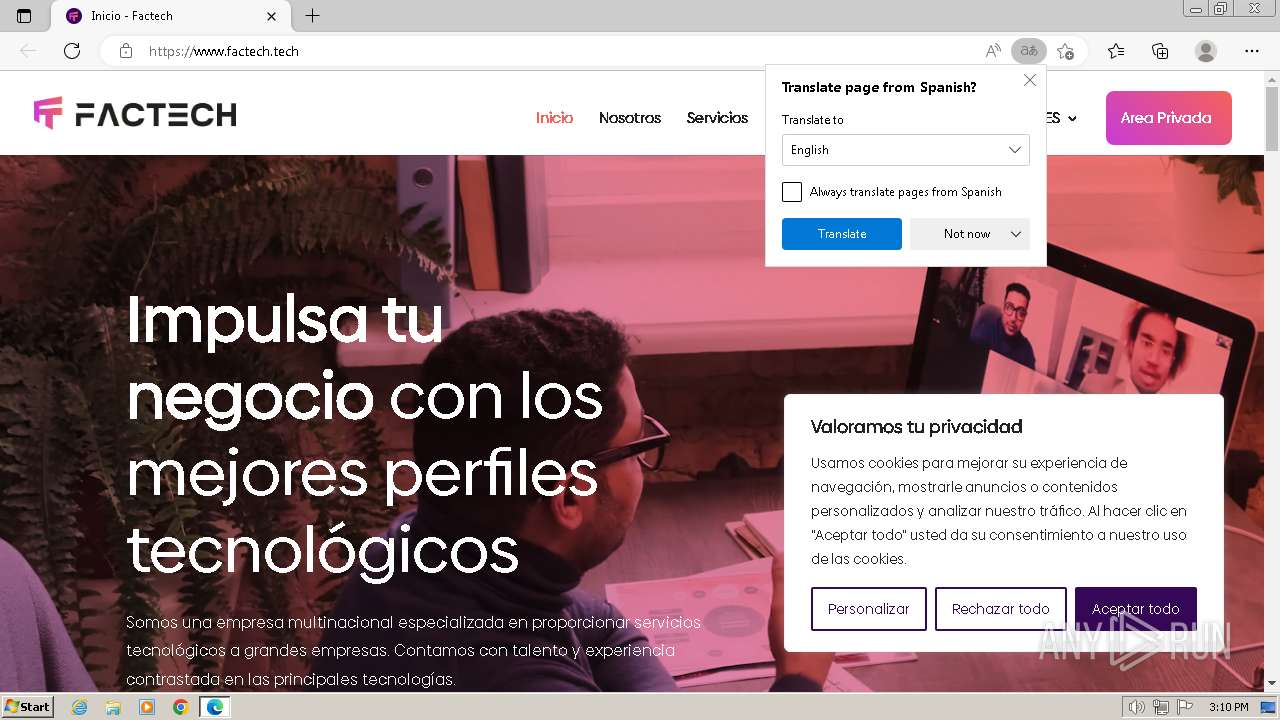Close the Inicio - Factech tab
Screen dimensions: 1280x720
tap(272, 16)
